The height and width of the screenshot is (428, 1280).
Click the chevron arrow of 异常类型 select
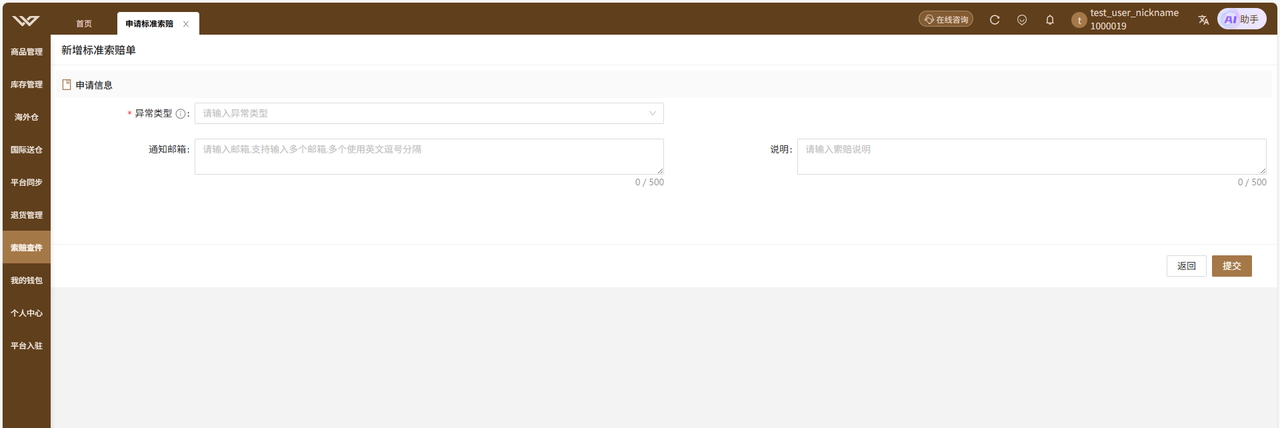(652, 114)
